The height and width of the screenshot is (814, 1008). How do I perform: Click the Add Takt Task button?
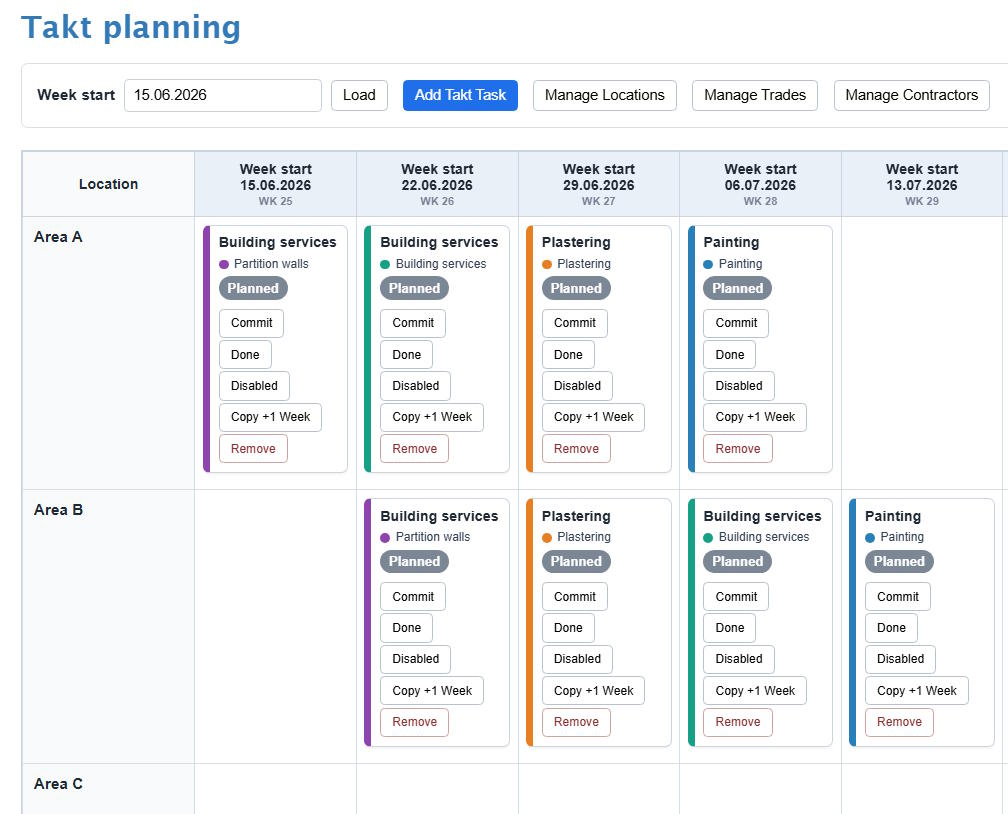click(x=460, y=95)
